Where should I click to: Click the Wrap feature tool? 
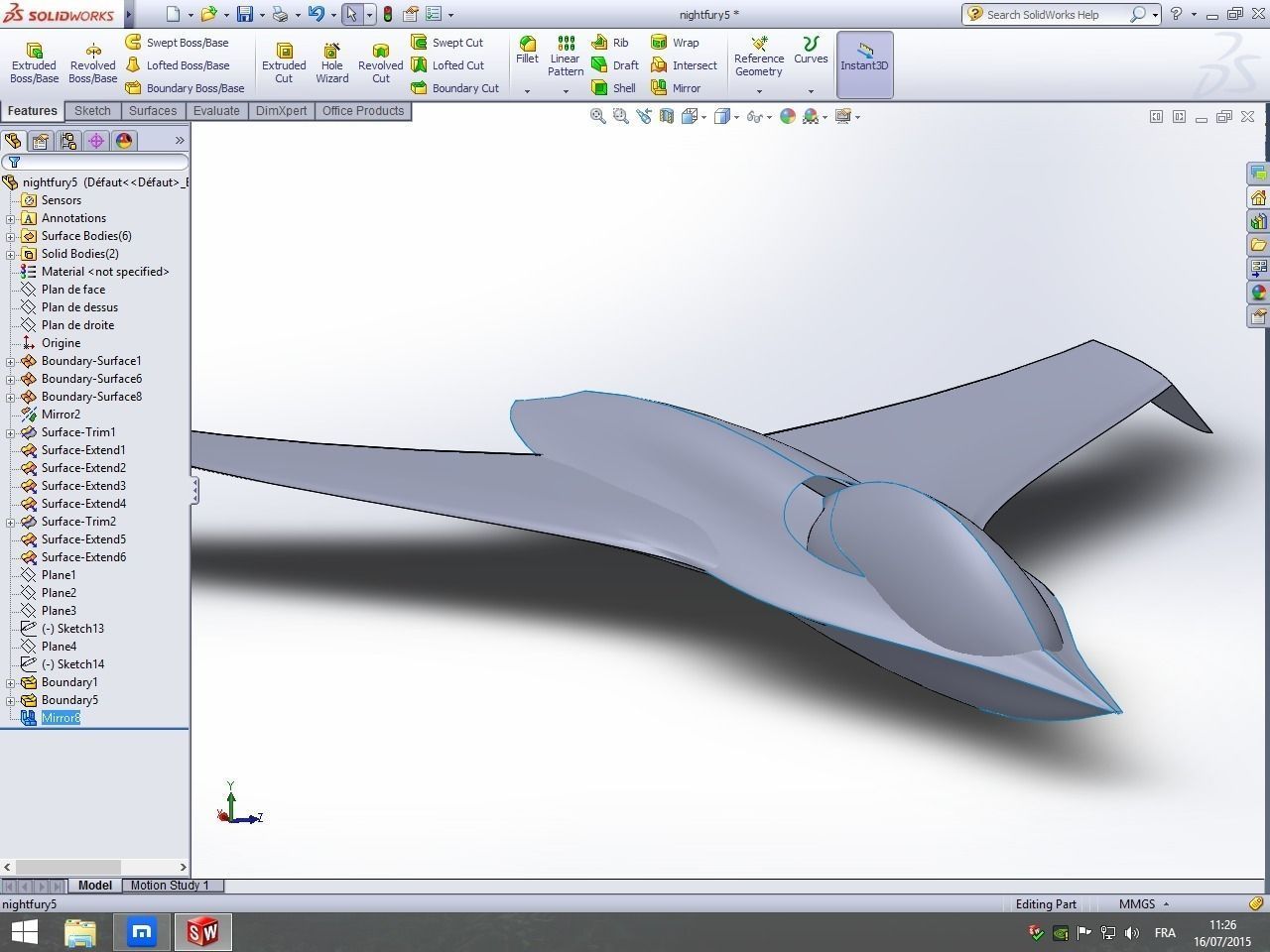pos(675,43)
